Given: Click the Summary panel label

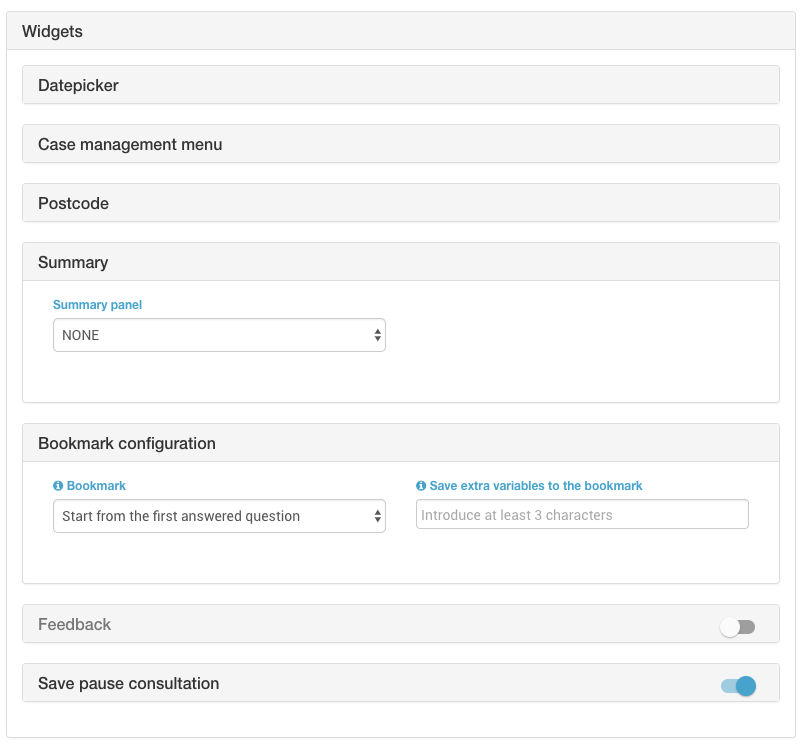Looking at the screenshot, I should (x=98, y=305).
